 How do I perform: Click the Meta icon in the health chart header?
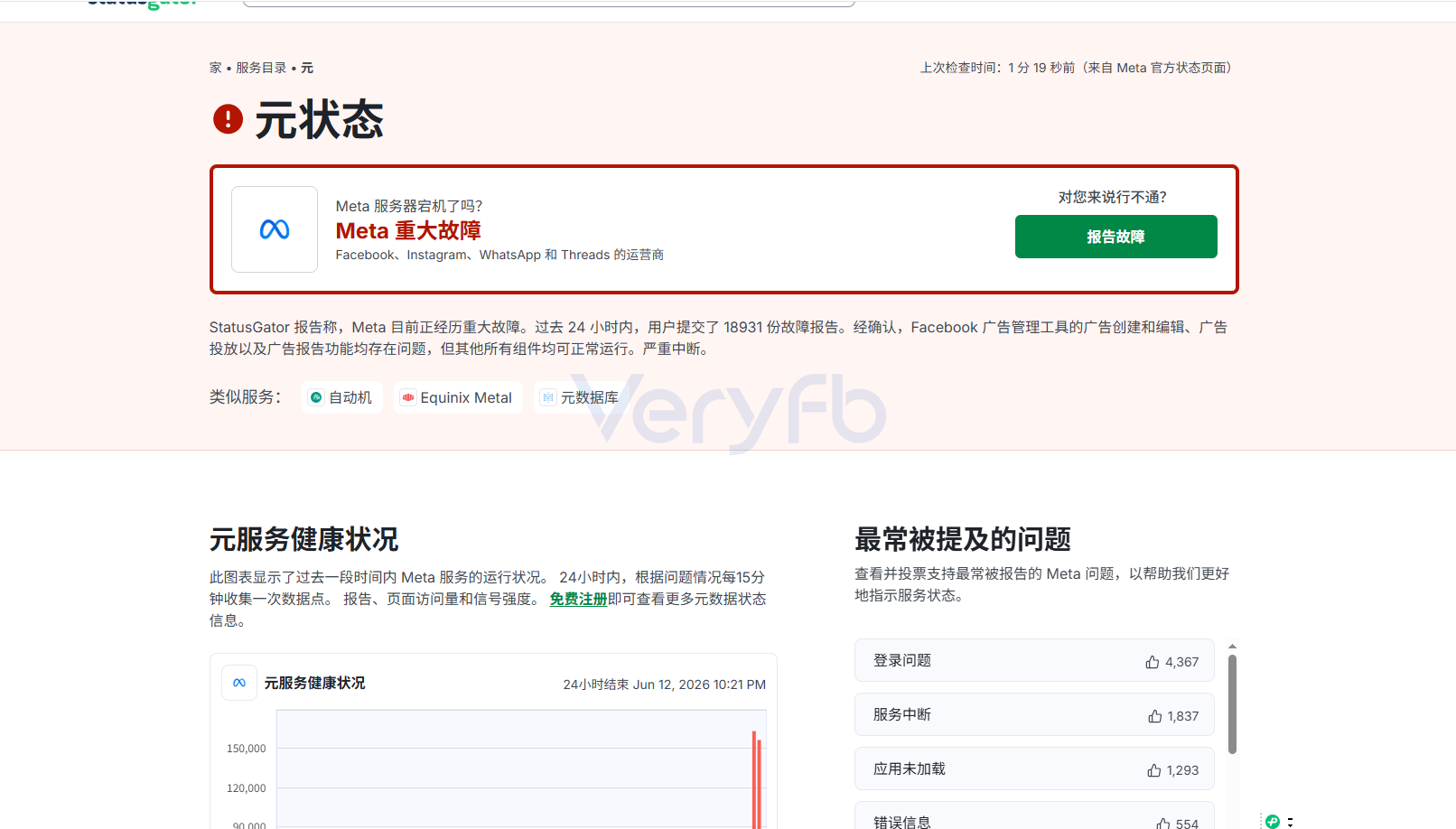239,683
